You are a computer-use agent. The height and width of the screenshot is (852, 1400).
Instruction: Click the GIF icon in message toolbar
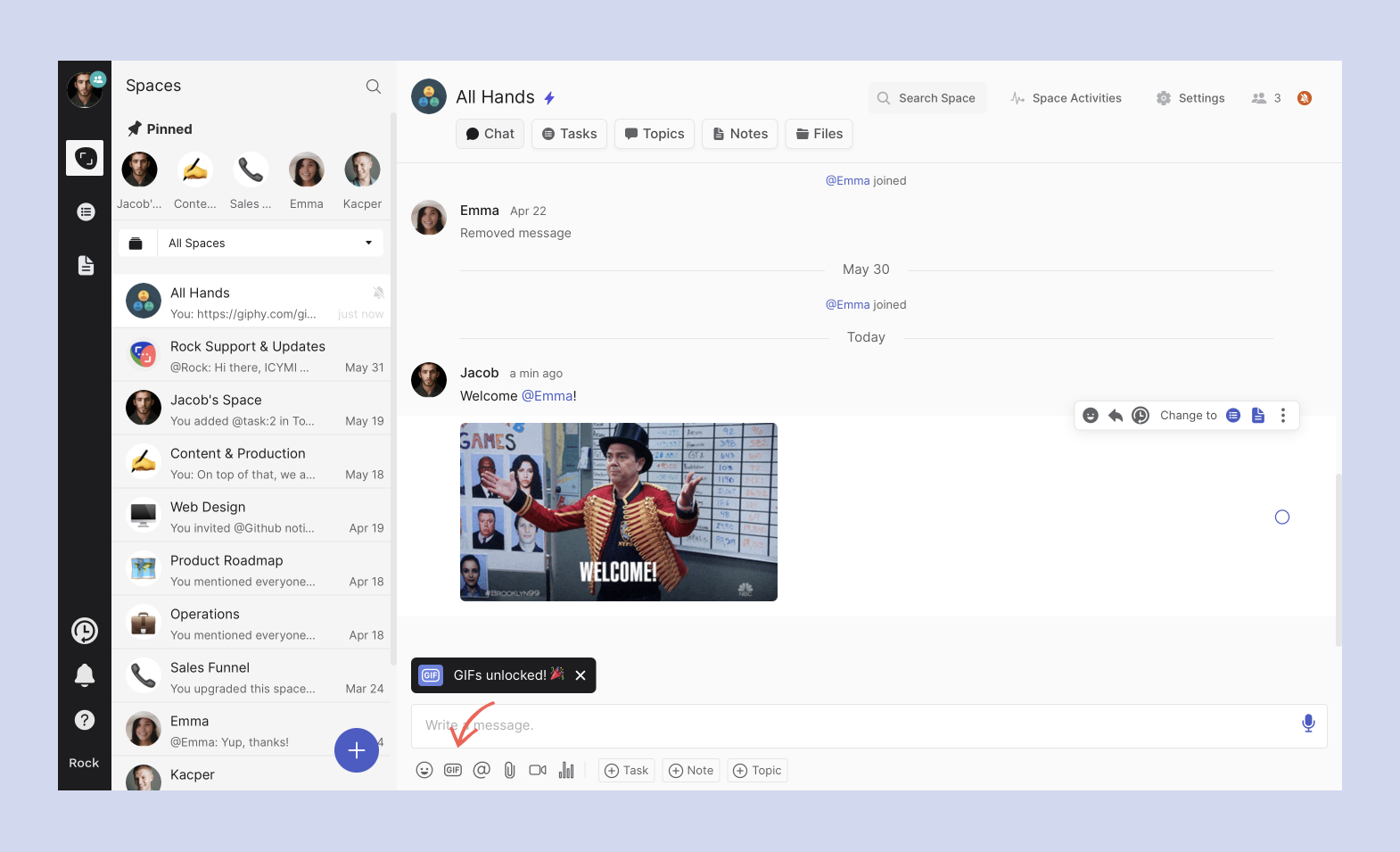(453, 770)
